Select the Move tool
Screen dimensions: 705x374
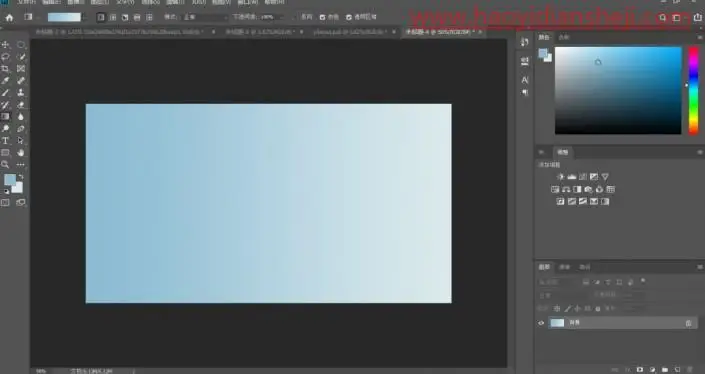(5, 45)
